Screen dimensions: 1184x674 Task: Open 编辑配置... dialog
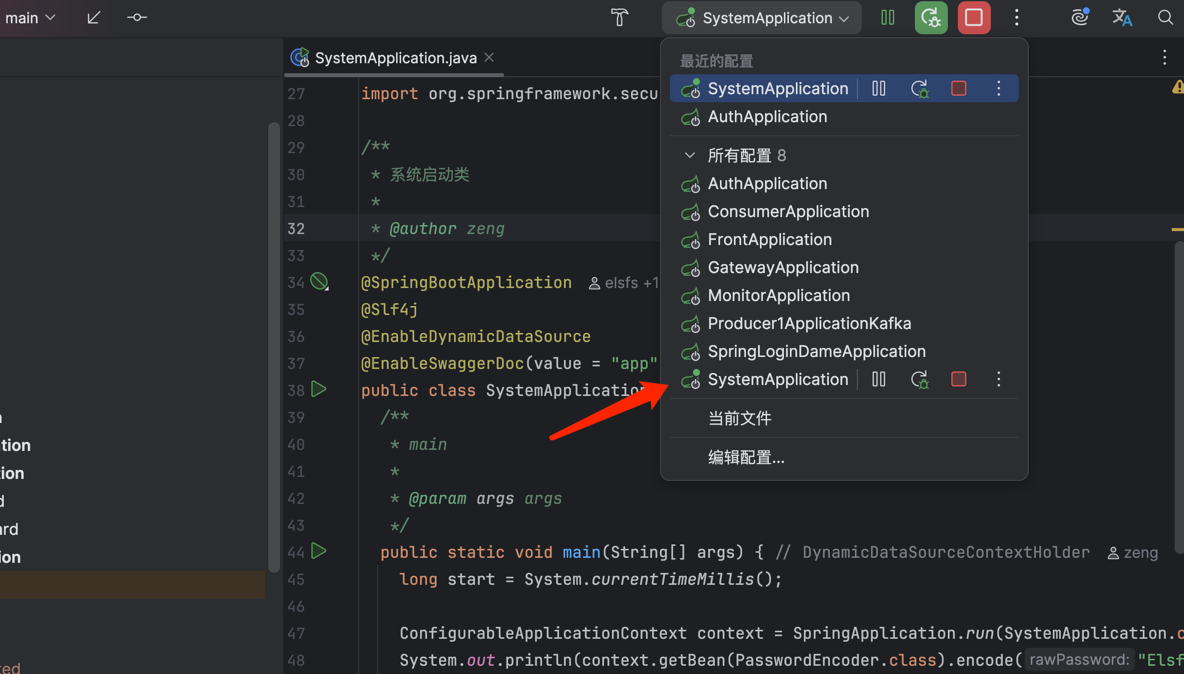coord(746,457)
